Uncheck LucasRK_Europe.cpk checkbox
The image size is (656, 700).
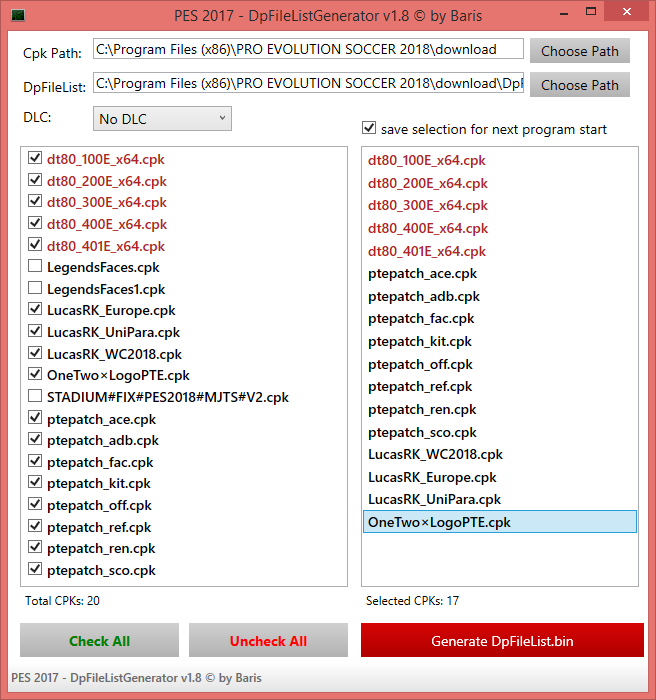pyautogui.click(x=35, y=309)
